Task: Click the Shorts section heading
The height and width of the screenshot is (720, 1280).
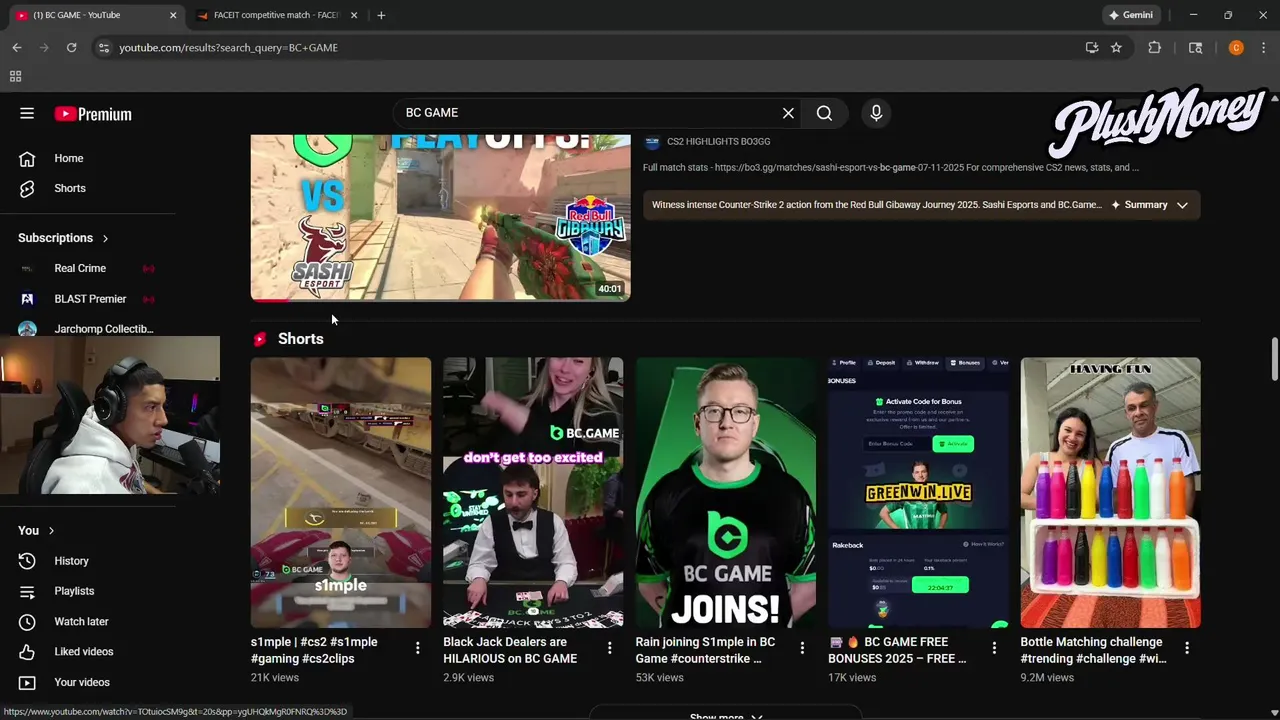Action: pyautogui.click(x=300, y=339)
